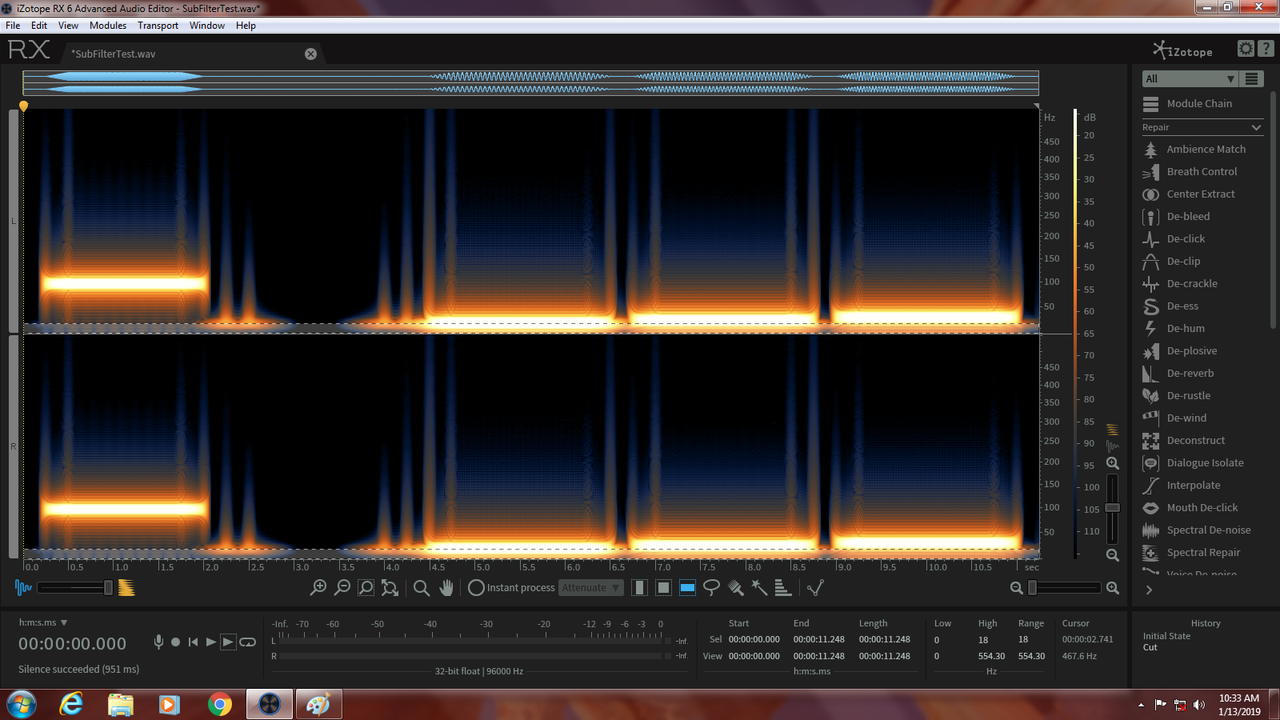The image size is (1280, 720).
Task: Open iZotope settings gear
Action: (x=1245, y=49)
